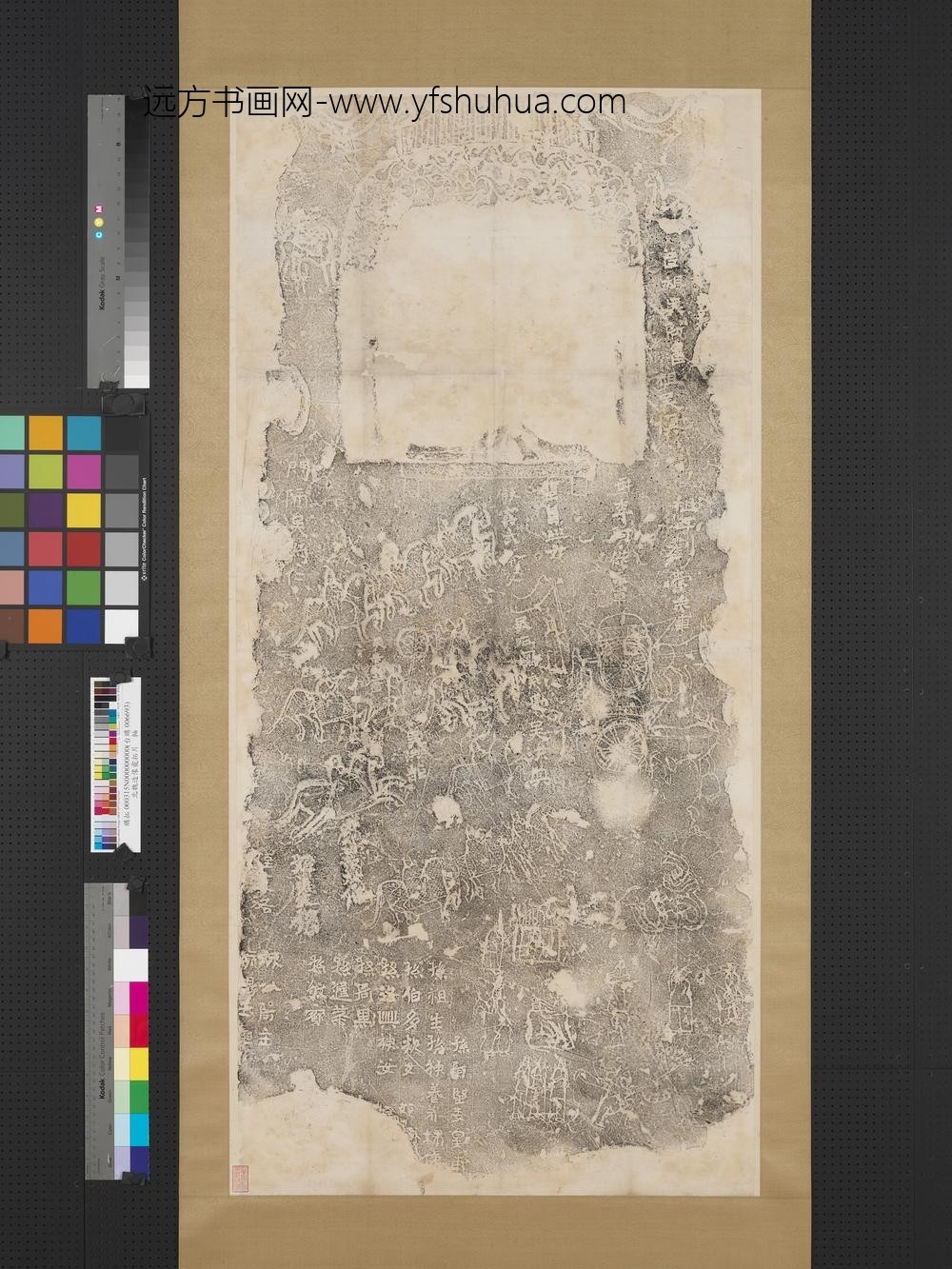Pick the black patch in the ColorChecker chart
Image resolution: width=952 pixels, height=1269 pixels.
(121, 433)
